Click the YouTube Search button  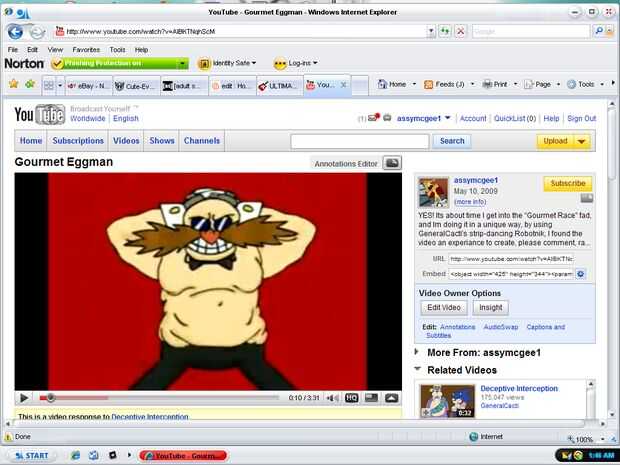tap(452, 141)
